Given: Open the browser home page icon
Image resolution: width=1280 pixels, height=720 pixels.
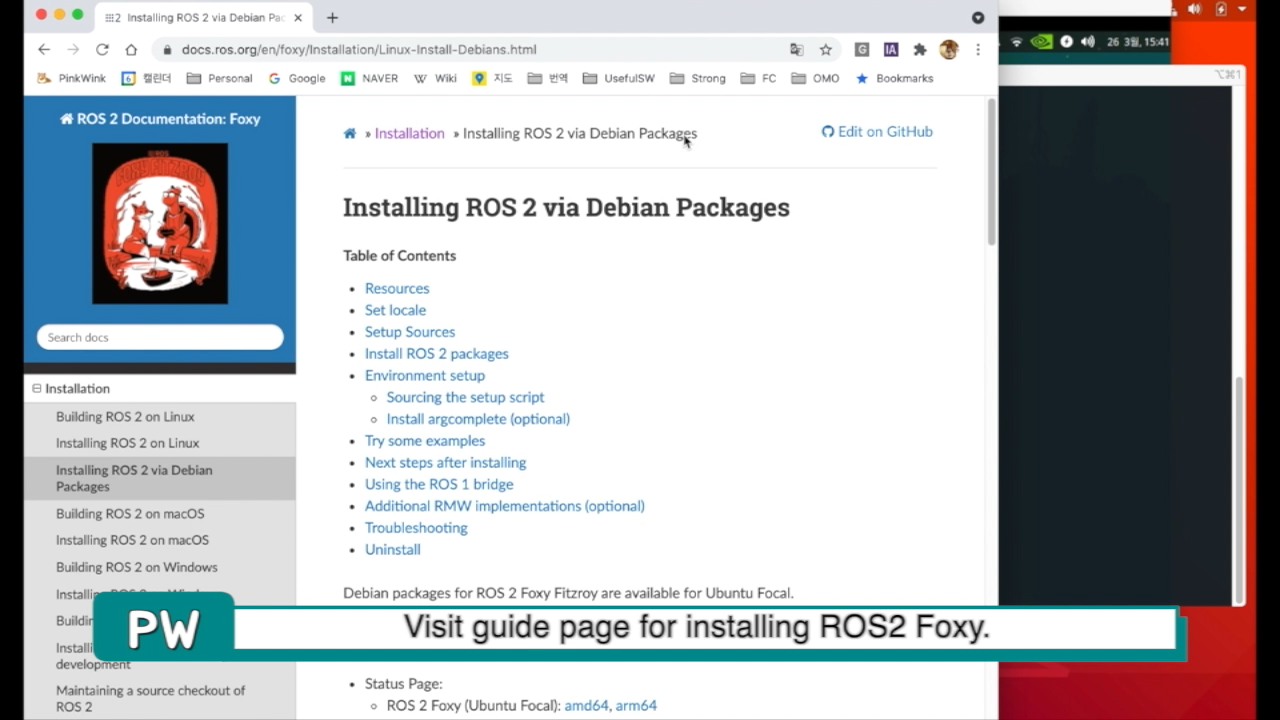Looking at the screenshot, I should click(131, 49).
